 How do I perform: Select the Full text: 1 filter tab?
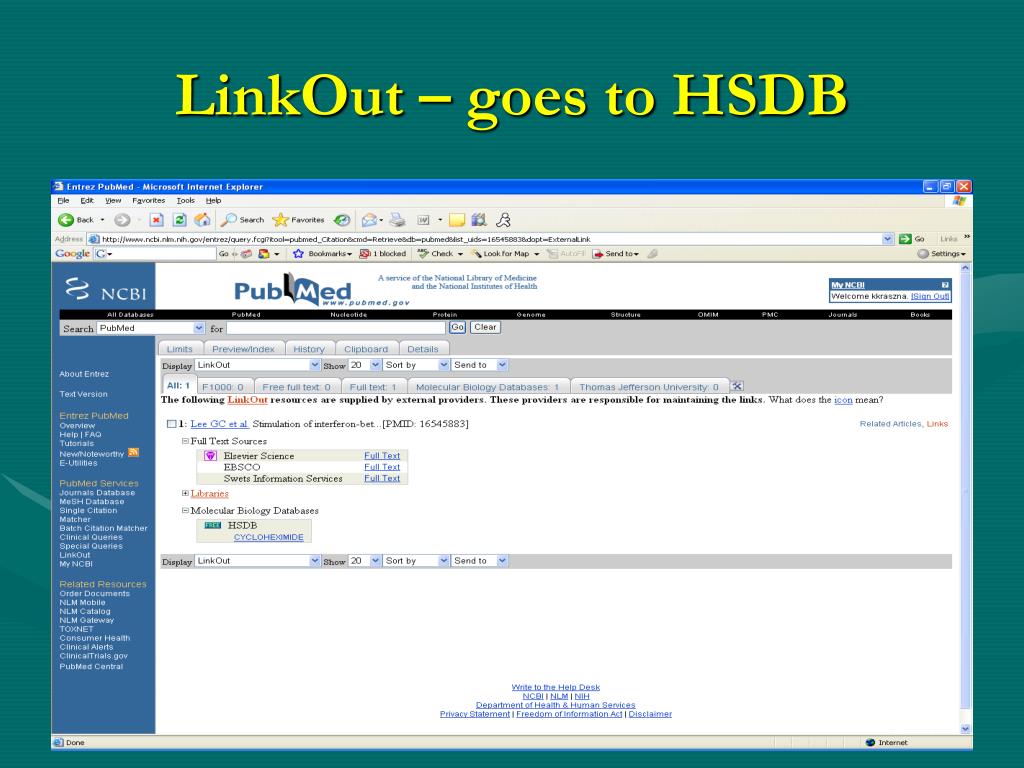tap(373, 387)
